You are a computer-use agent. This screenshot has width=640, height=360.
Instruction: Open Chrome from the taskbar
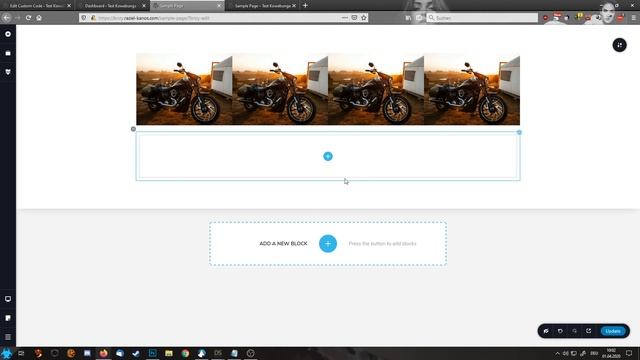point(185,353)
